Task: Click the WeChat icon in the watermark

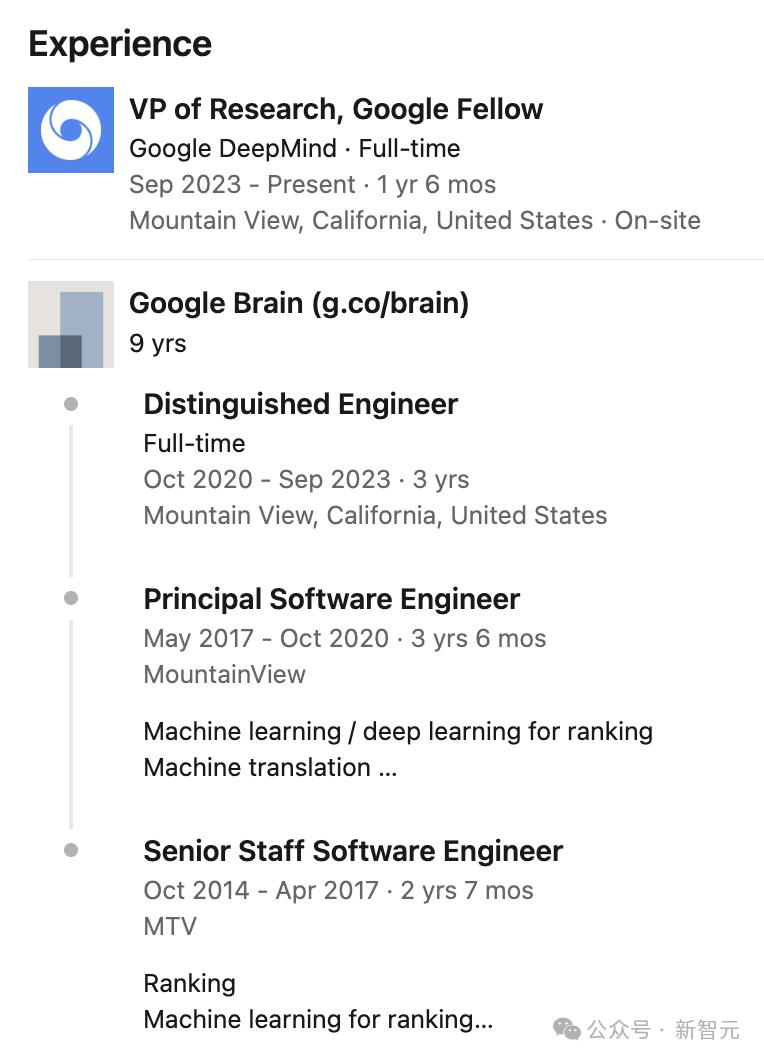Action: (x=567, y=1029)
